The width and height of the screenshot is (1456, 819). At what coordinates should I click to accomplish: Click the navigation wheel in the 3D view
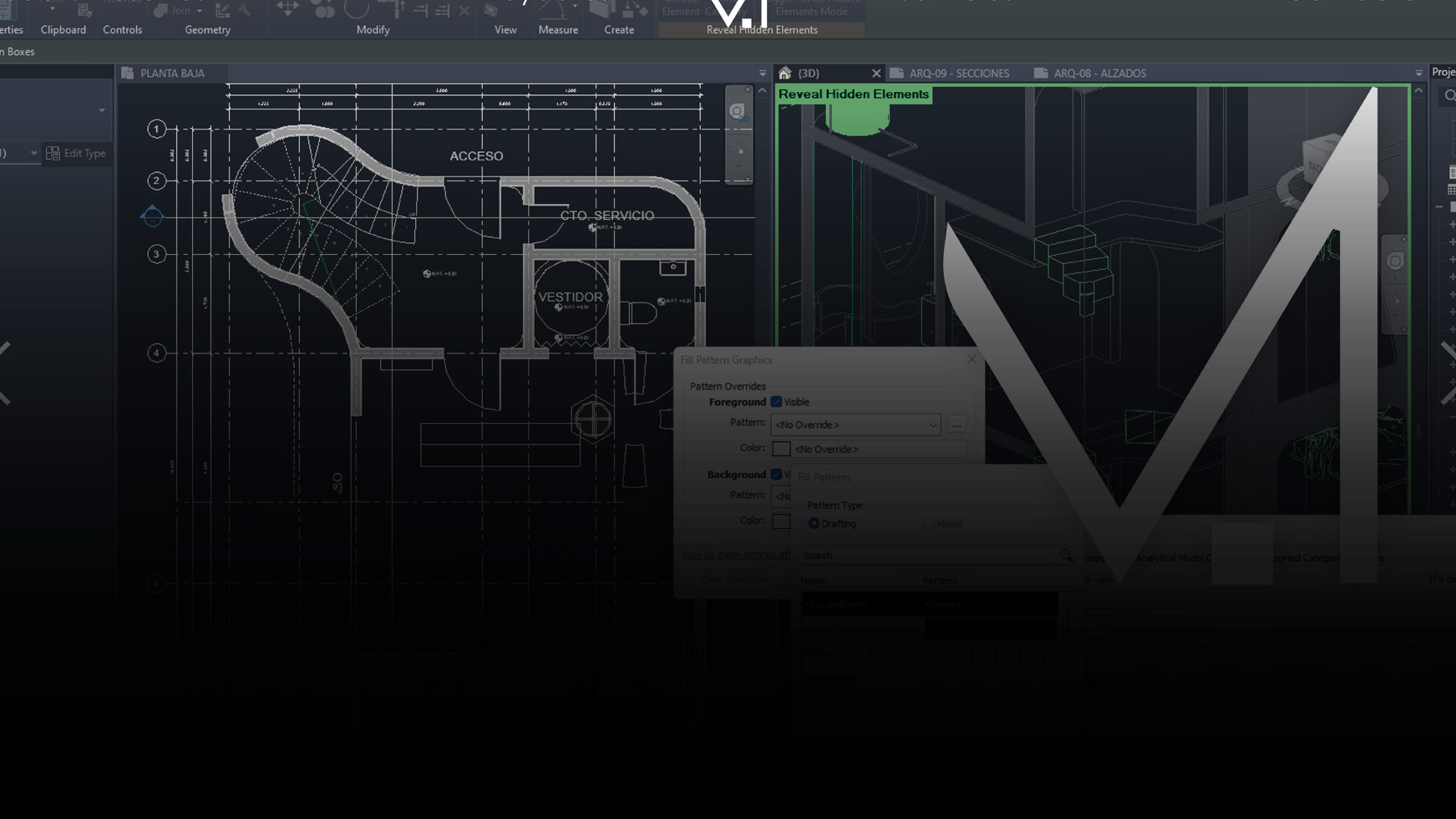1395,262
